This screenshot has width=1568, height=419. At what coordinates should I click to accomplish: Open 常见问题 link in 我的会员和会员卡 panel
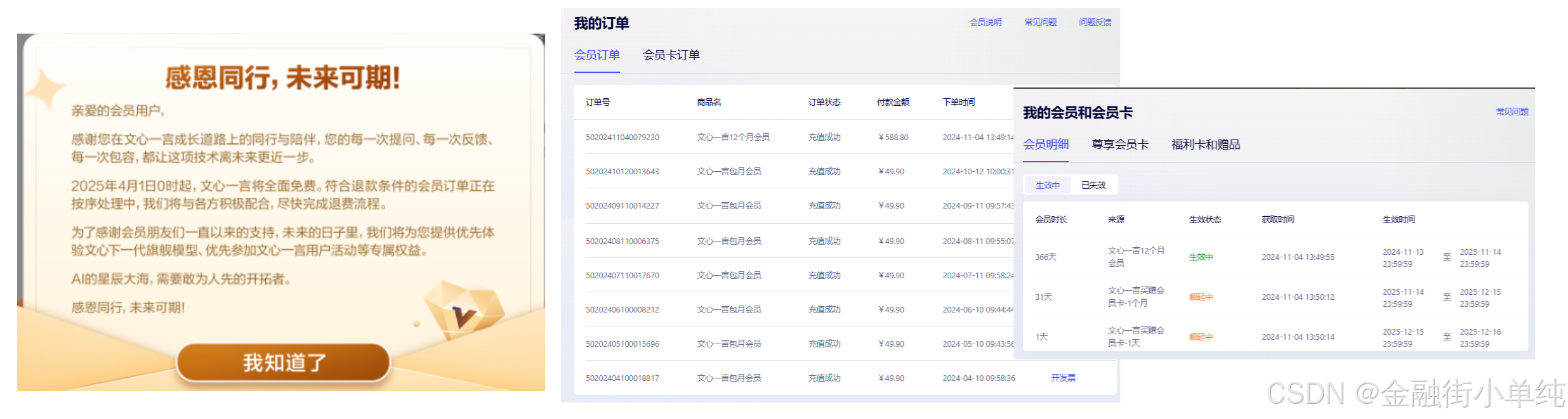pyautogui.click(x=1512, y=112)
